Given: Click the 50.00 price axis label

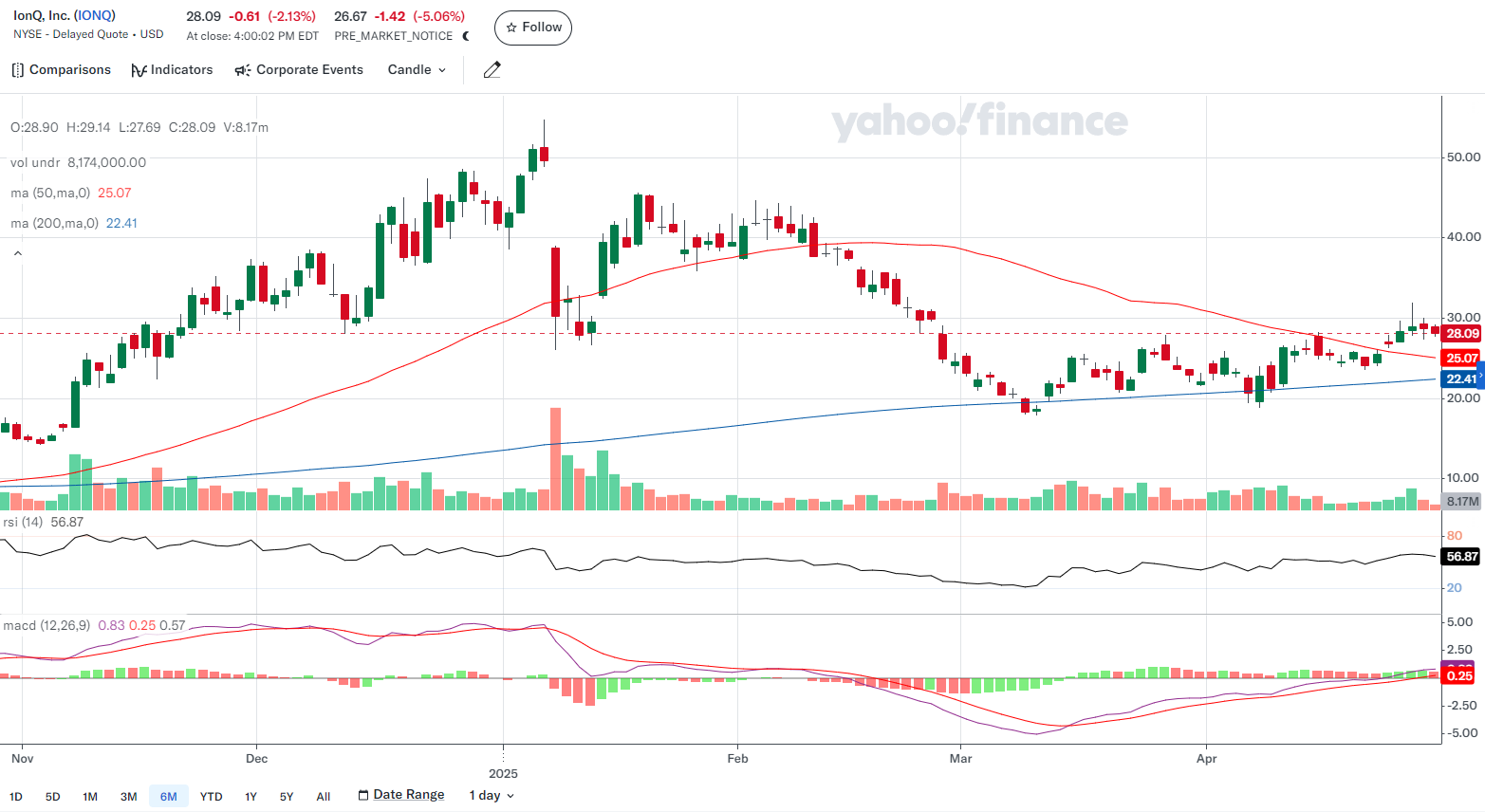Looking at the screenshot, I should click(1462, 157).
